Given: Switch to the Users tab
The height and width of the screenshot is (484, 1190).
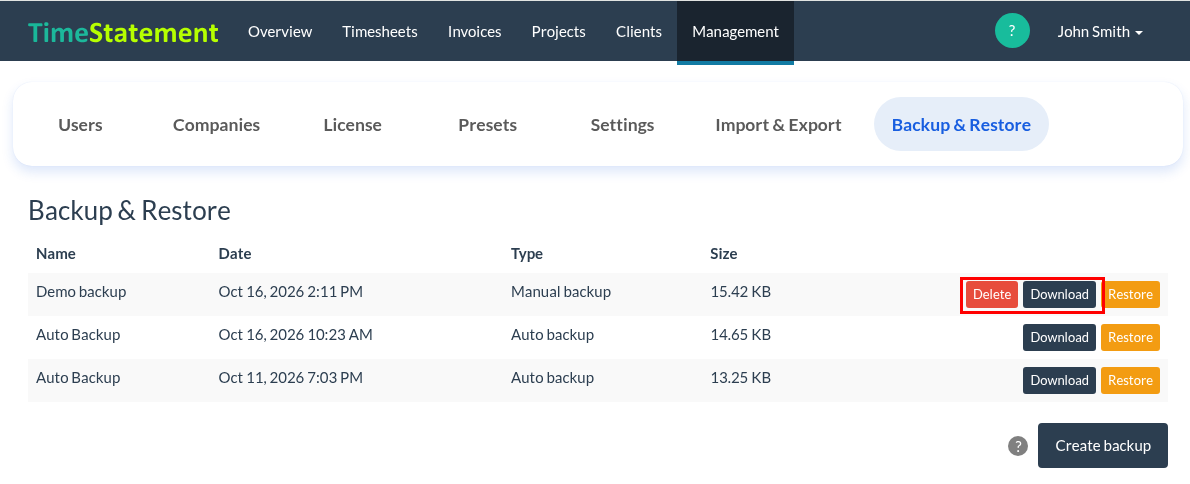Looking at the screenshot, I should pyautogui.click(x=80, y=124).
